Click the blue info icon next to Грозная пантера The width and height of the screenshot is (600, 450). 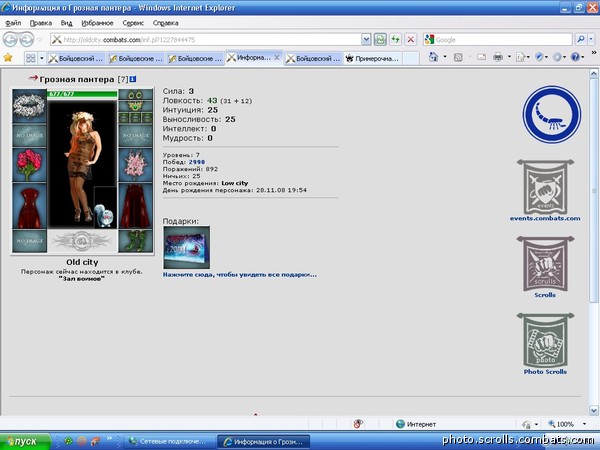(133, 79)
